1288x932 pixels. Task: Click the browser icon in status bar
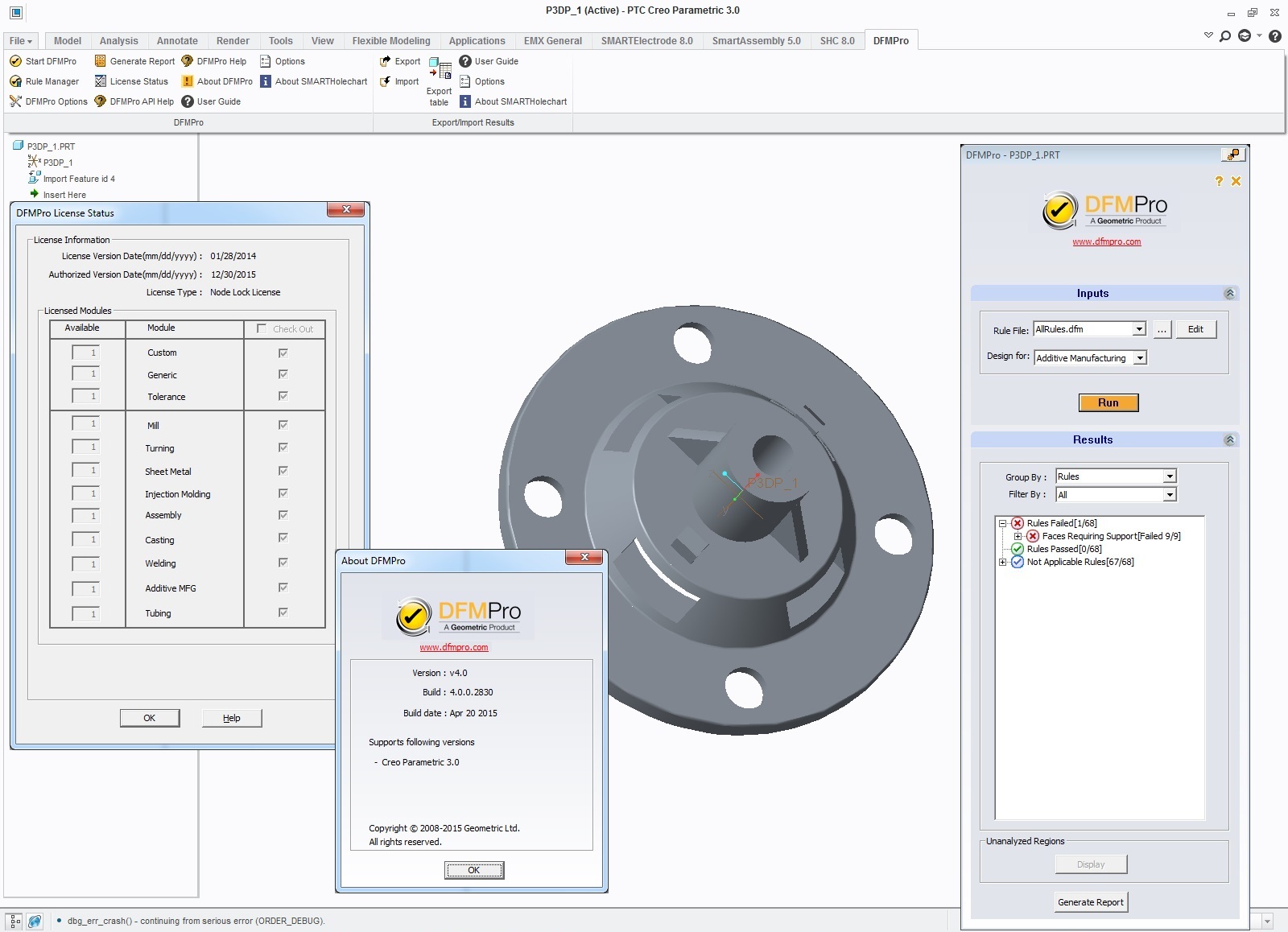tap(35, 922)
